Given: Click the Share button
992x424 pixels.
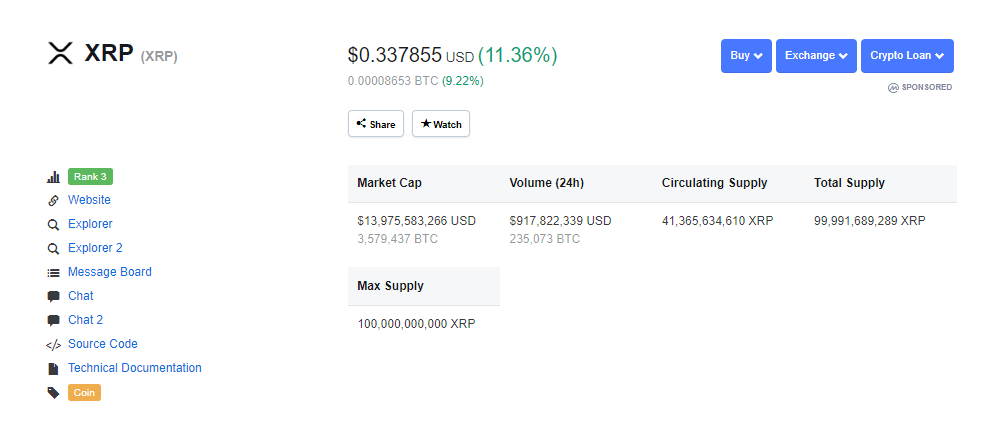Looking at the screenshot, I should tap(376, 123).
